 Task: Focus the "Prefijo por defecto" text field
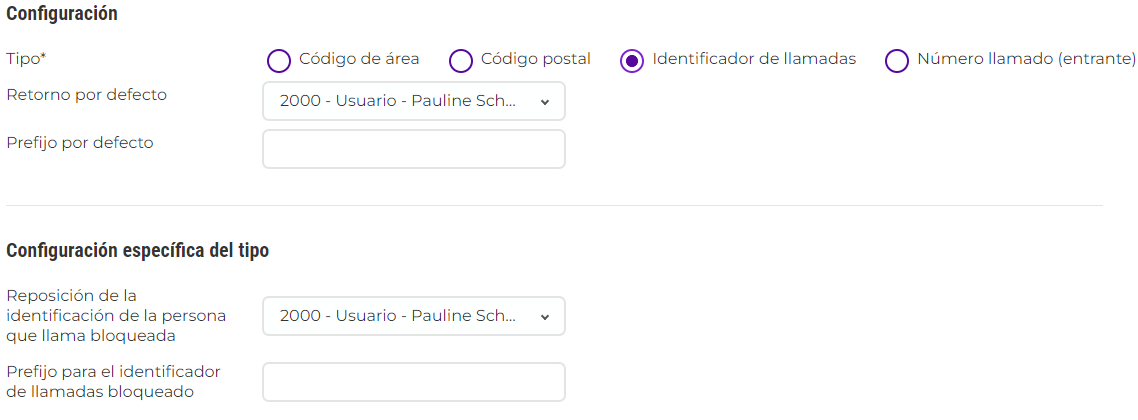tap(414, 149)
